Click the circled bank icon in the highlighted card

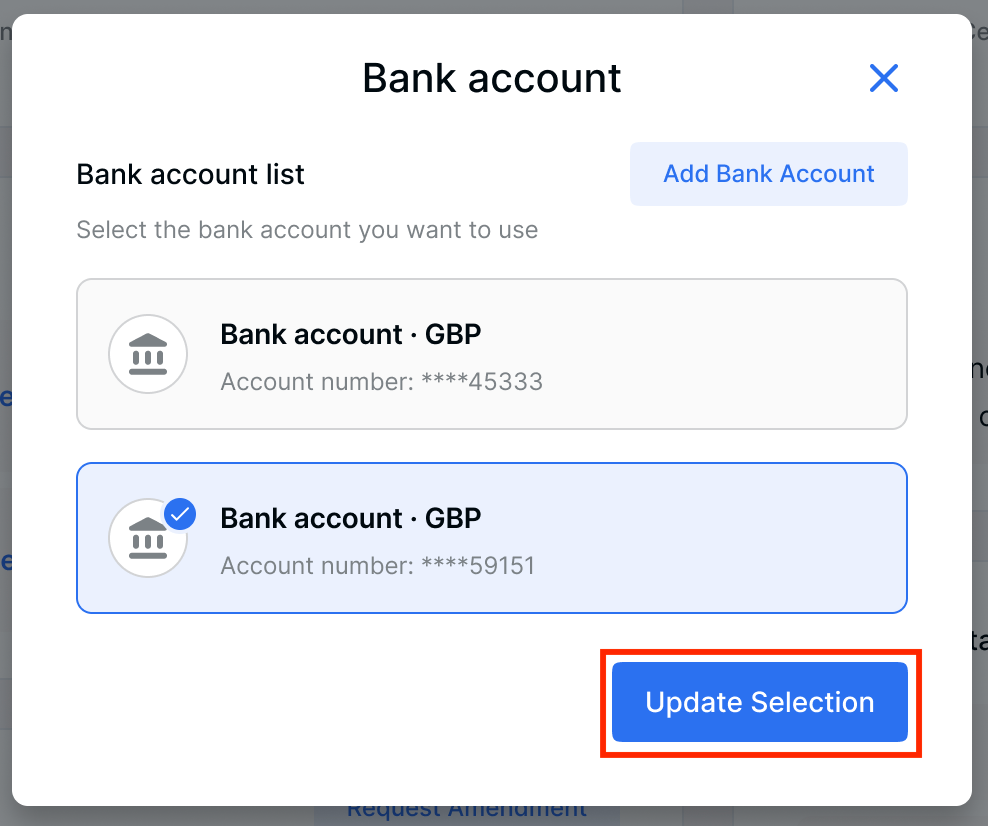[x=148, y=538]
